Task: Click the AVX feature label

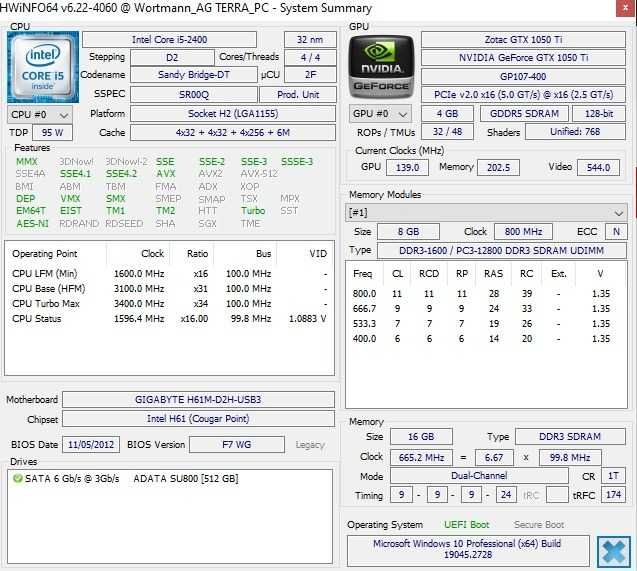Action: [165, 174]
